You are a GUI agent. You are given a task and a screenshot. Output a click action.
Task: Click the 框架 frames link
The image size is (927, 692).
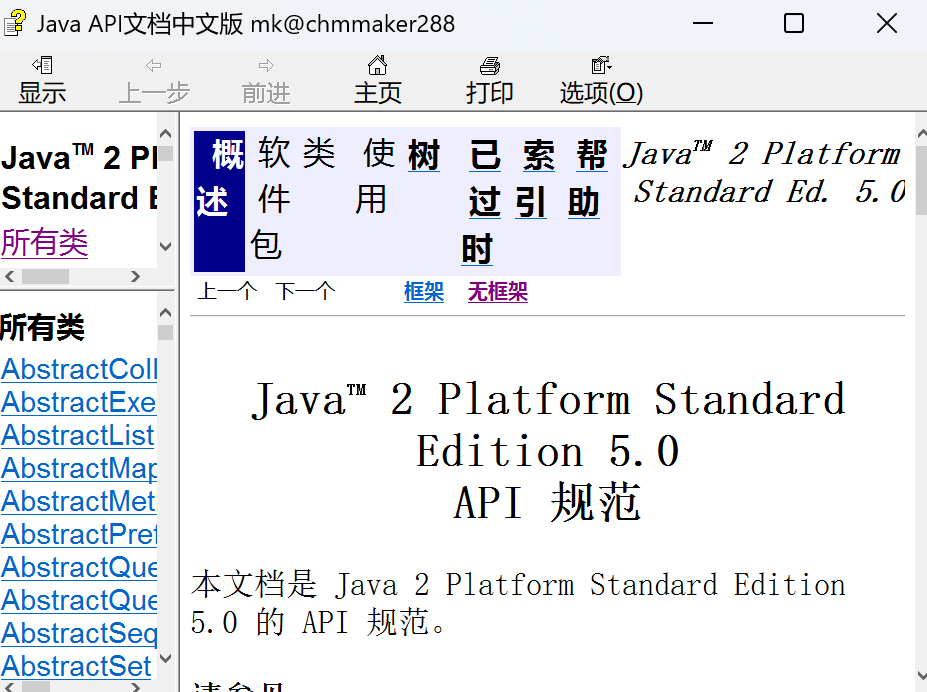point(424,292)
